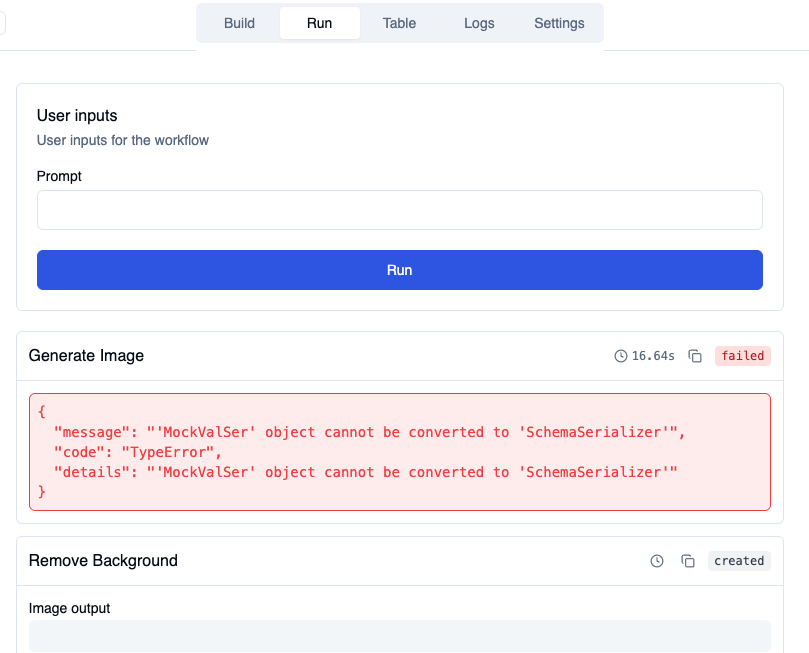Go to the Logs tab
Screen dimensions: 809x653
click(x=479, y=23)
